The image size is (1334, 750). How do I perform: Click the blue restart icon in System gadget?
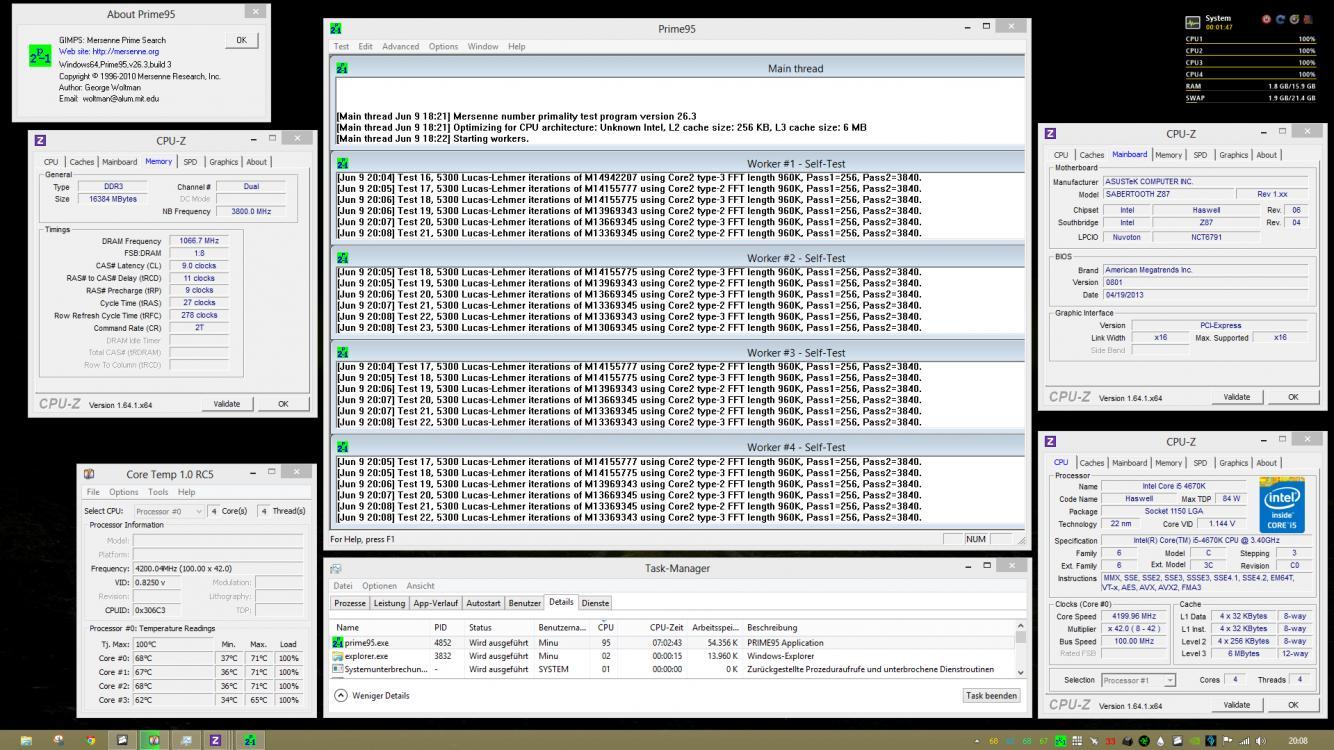coord(1280,19)
